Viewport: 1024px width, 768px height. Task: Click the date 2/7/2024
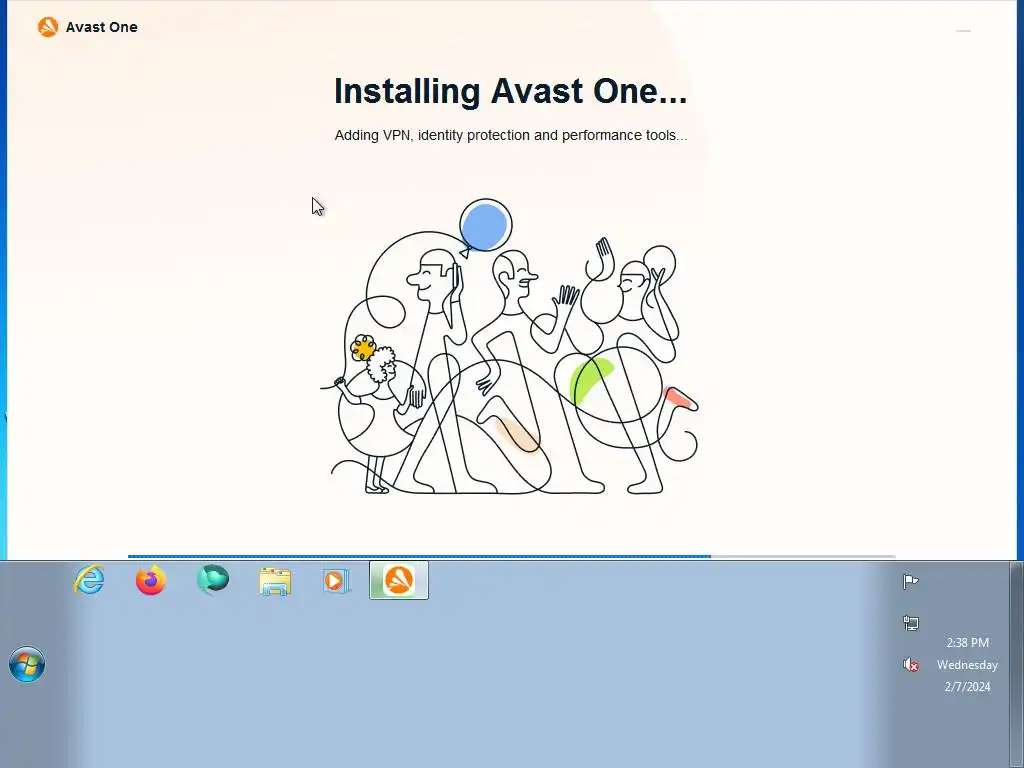pyautogui.click(x=967, y=686)
